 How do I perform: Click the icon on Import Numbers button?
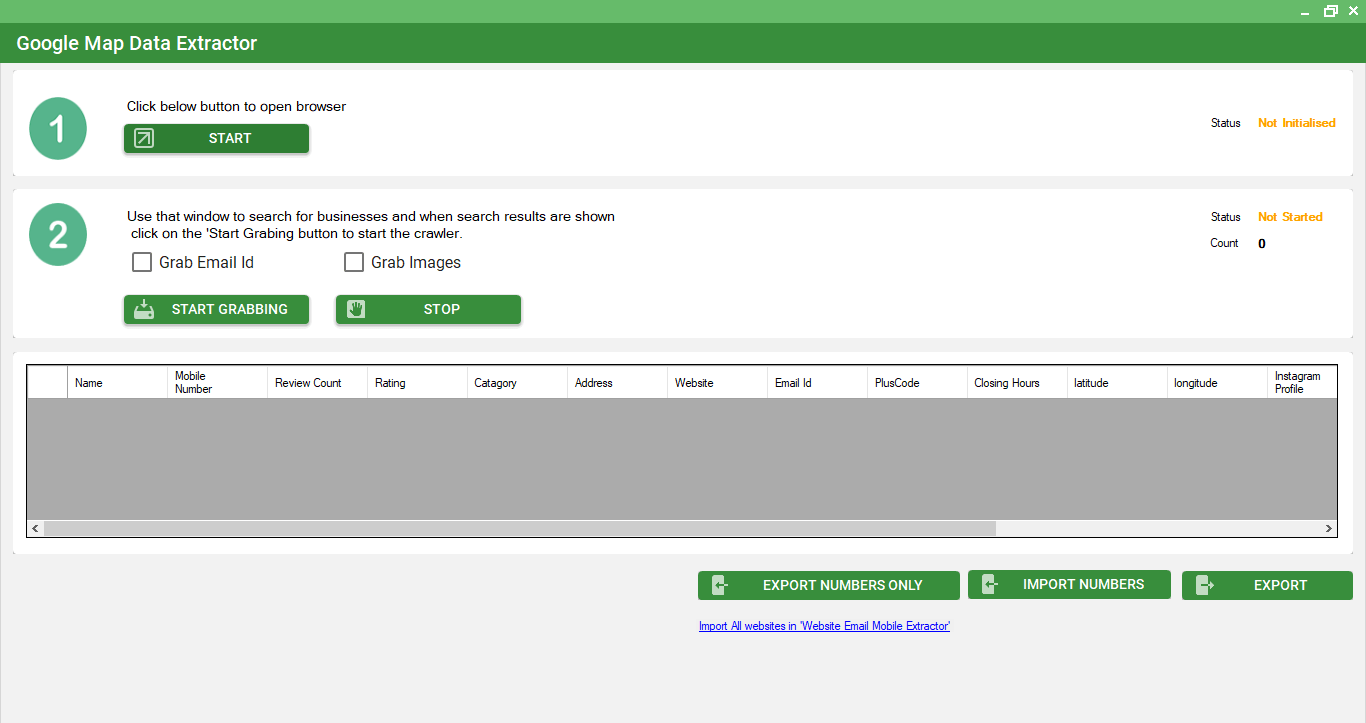[x=989, y=585]
